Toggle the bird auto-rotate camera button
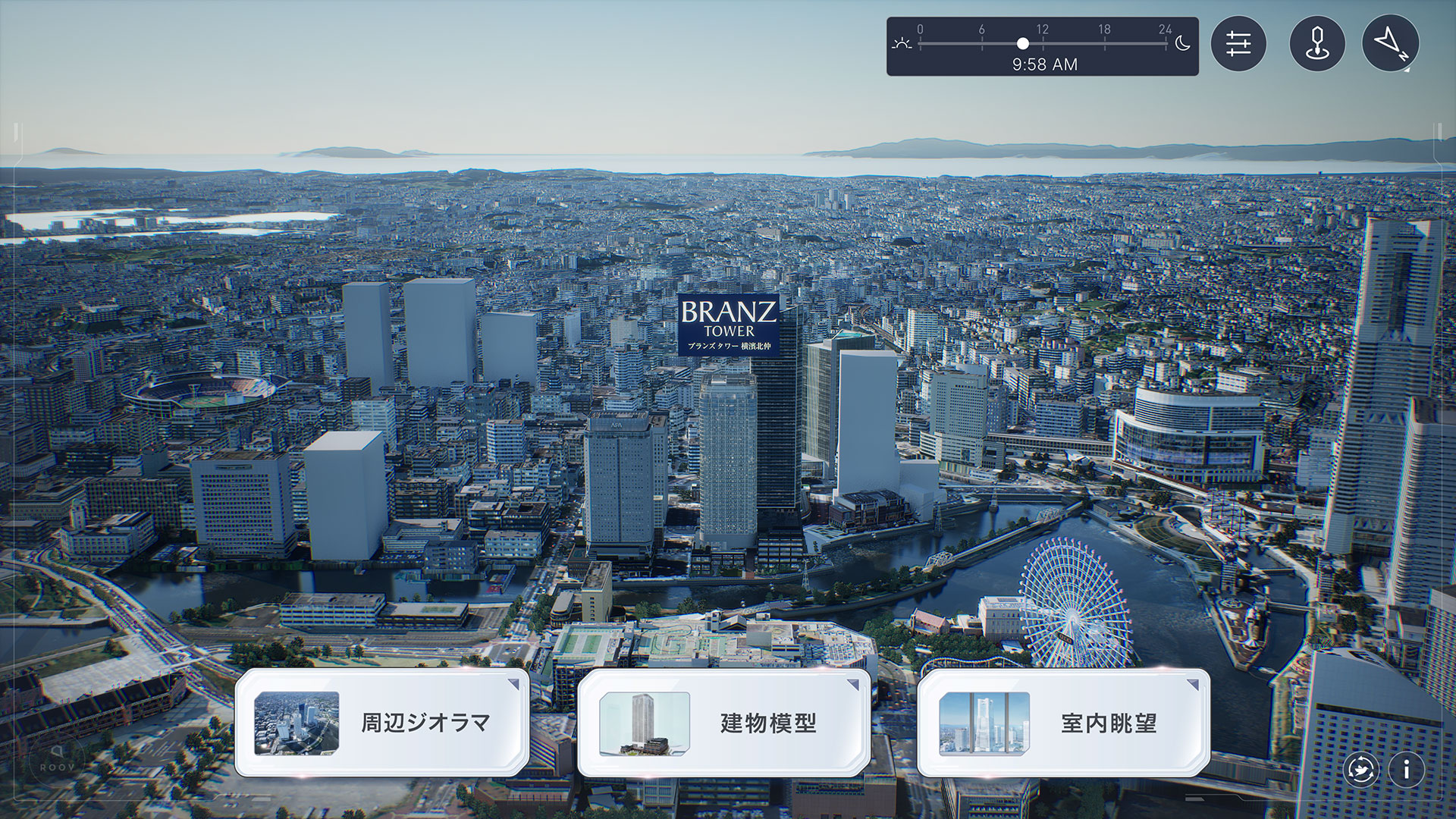The image size is (1456, 819). [1361, 770]
